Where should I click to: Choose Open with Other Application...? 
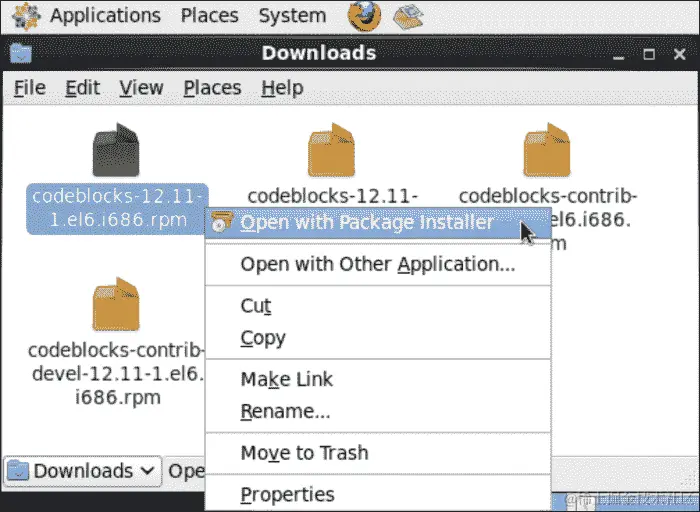378,264
